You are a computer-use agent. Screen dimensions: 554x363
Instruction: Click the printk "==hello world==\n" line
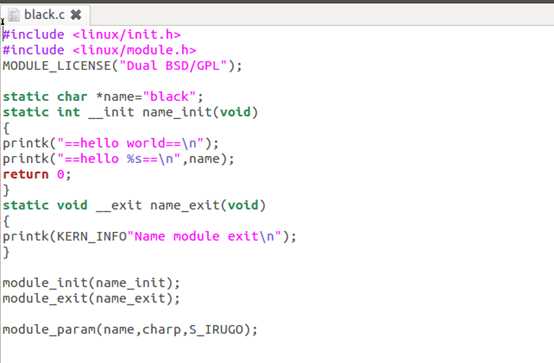point(111,143)
